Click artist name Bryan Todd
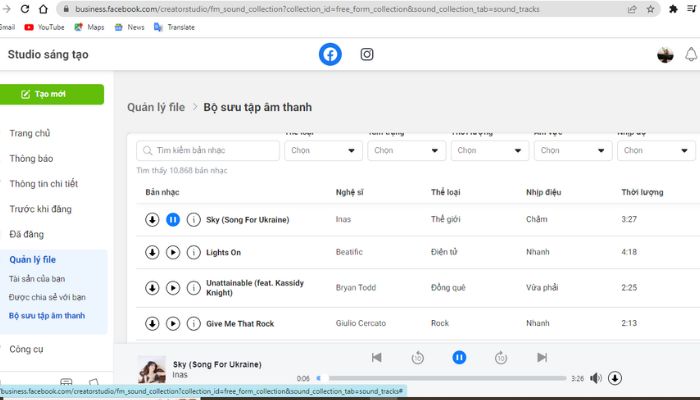 pyautogui.click(x=356, y=288)
